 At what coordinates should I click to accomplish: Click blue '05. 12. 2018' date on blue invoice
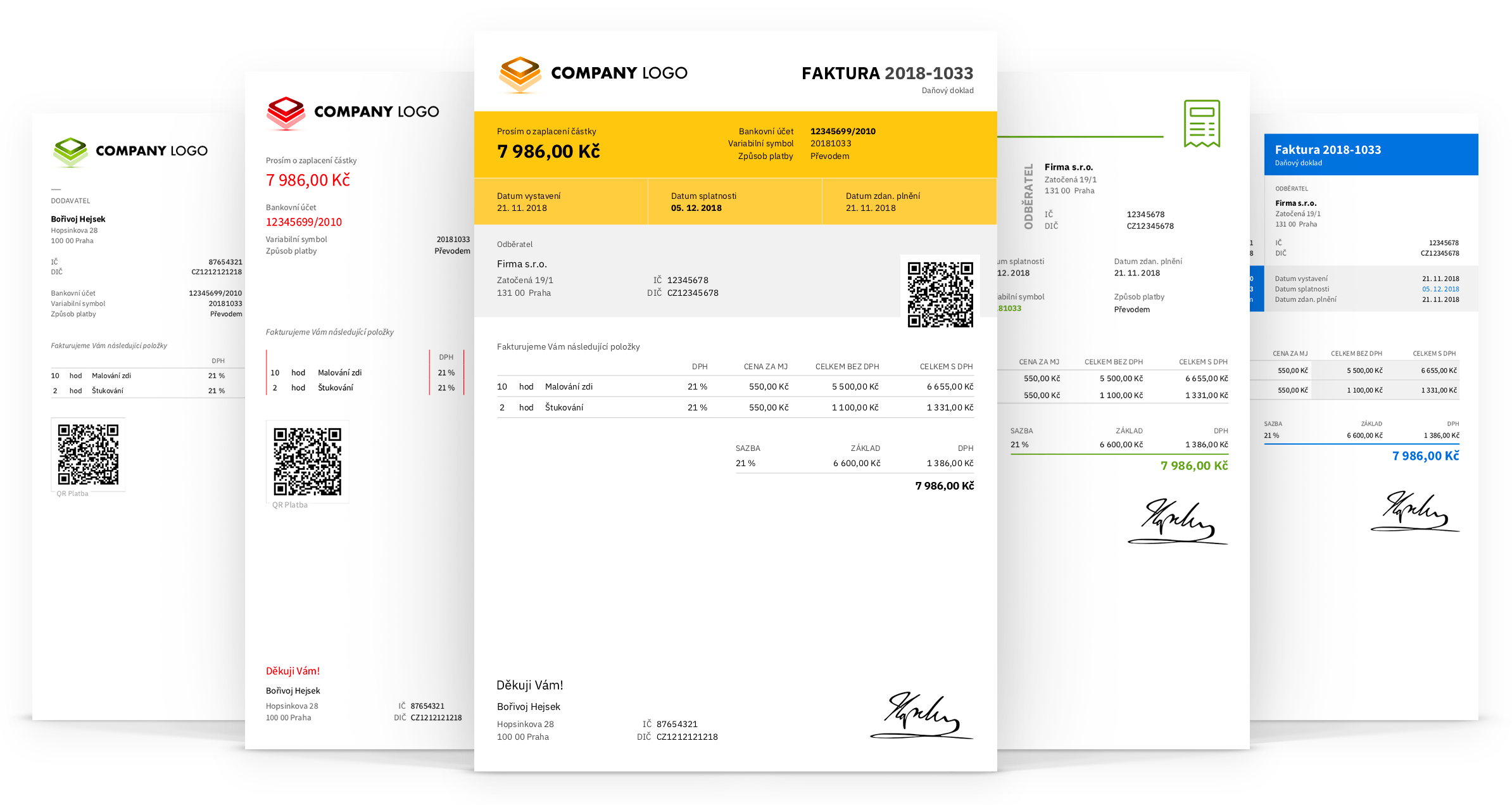click(x=1440, y=289)
